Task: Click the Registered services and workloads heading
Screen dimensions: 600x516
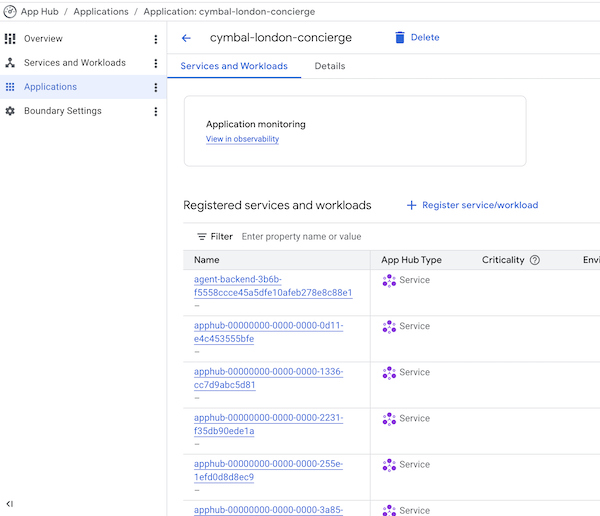Action: [x=277, y=205]
